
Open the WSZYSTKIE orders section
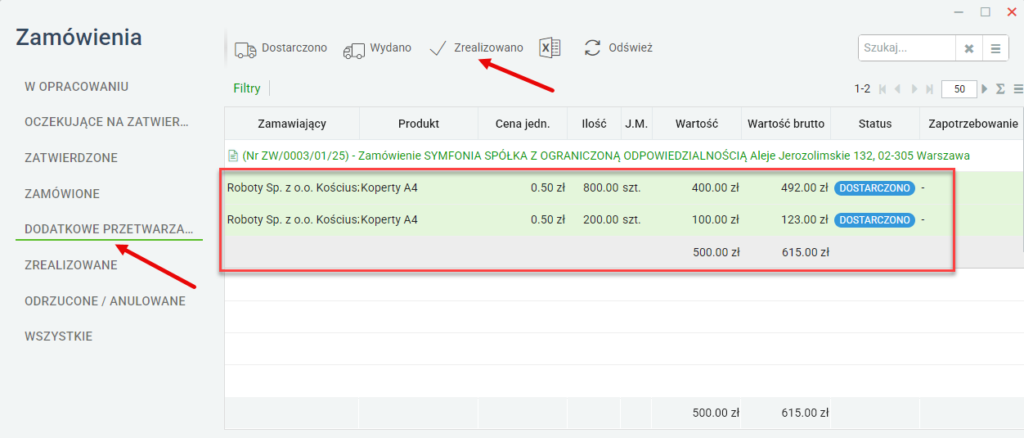pos(58,337)
